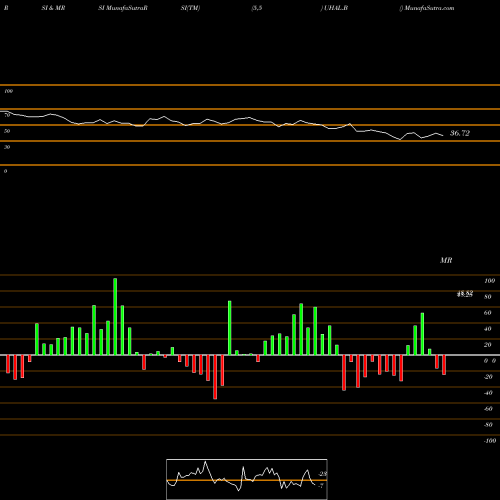
Task: Select the UHAL.B symbol label
Action: click(x=336, y=8)
